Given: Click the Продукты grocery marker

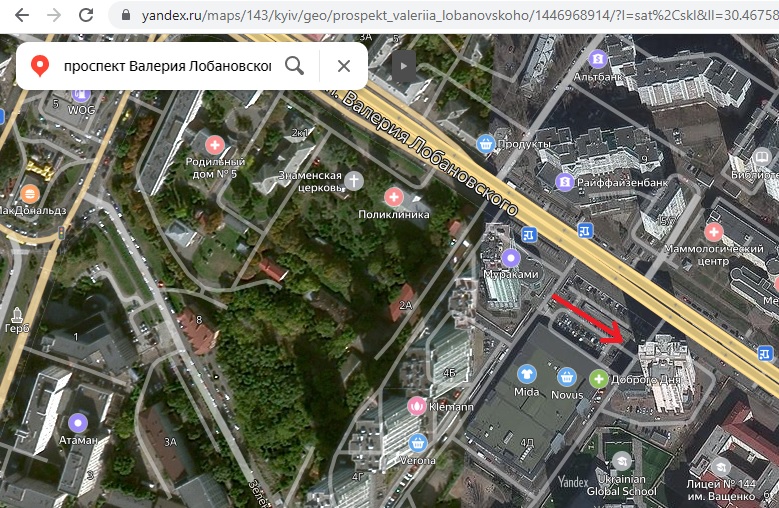Looking at the screenshot, I should 486,144.
